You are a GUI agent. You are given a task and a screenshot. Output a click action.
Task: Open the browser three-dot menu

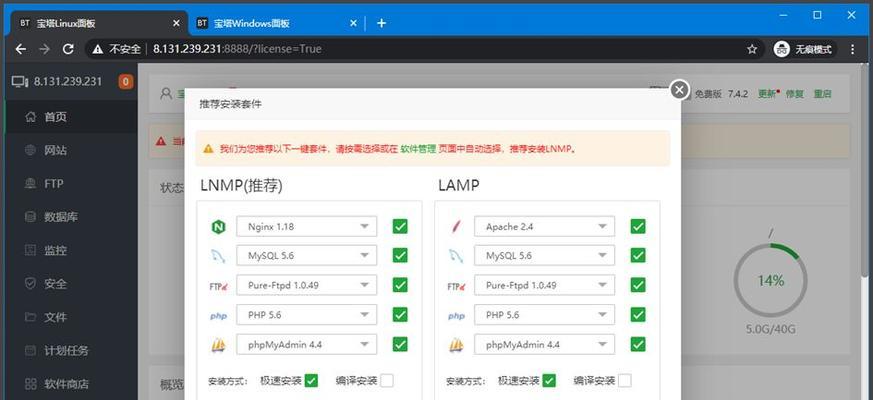pyautogui.click(x=853, y=49)
